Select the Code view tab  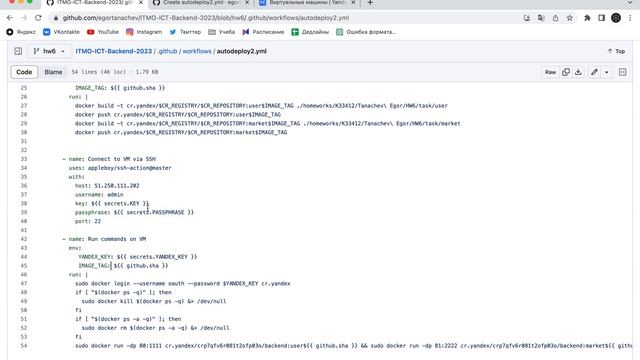[x=24, y=72]
